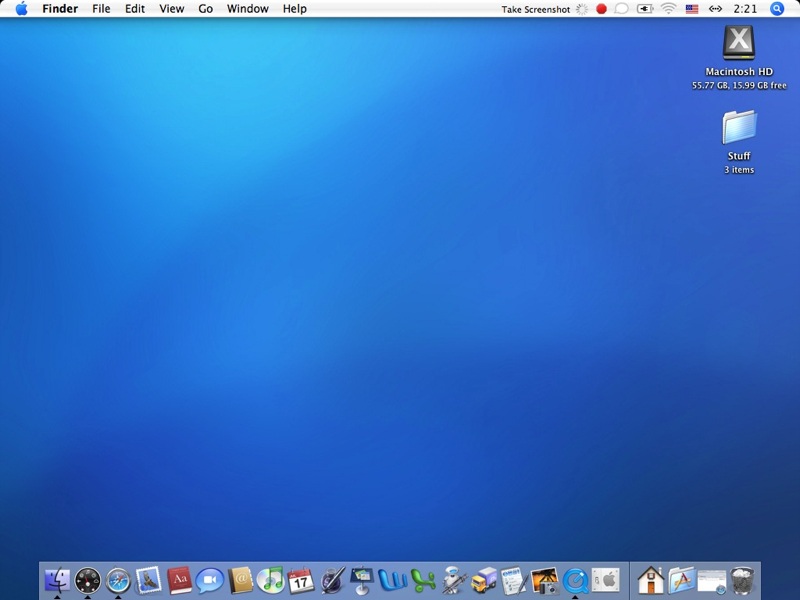This screenshot has height=600, width=800.
Task: Launch iTunes from the Dock
Action: (x=270, y=580)
